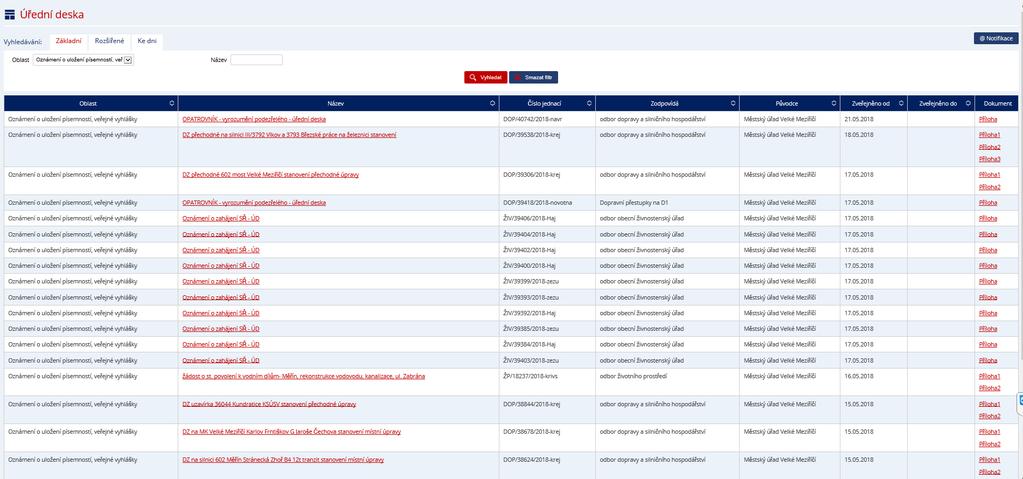Open the Notifikace button

tap(996, 39)
